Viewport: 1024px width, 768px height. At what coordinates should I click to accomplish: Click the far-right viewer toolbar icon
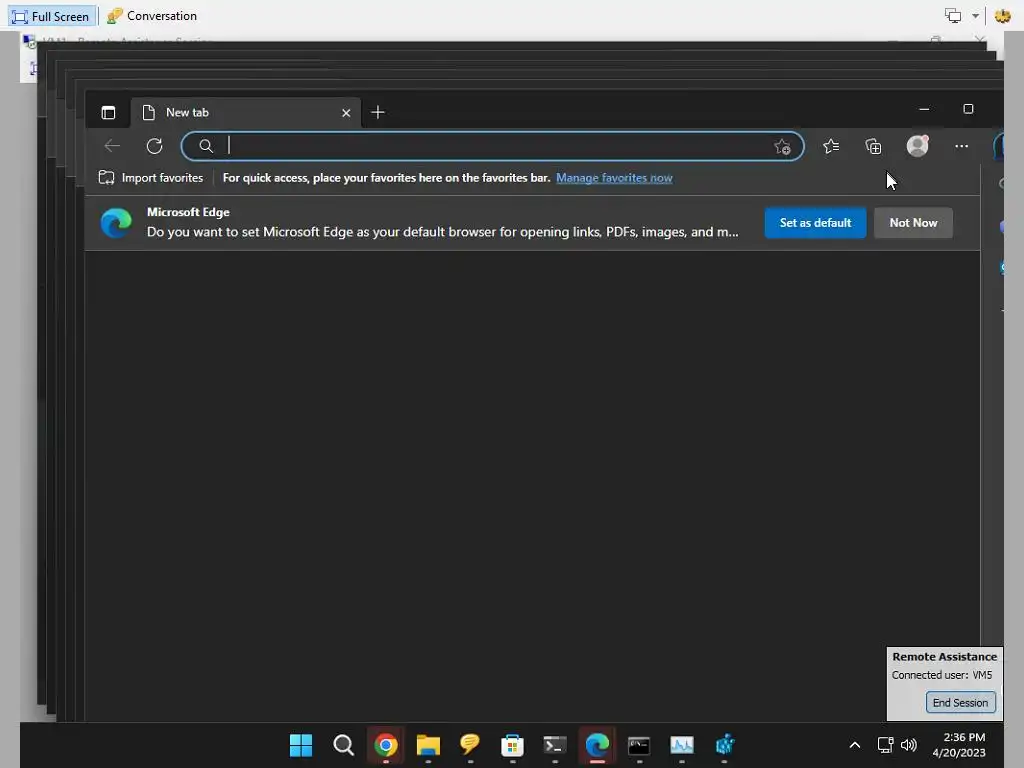click(x=1002, y=16)
